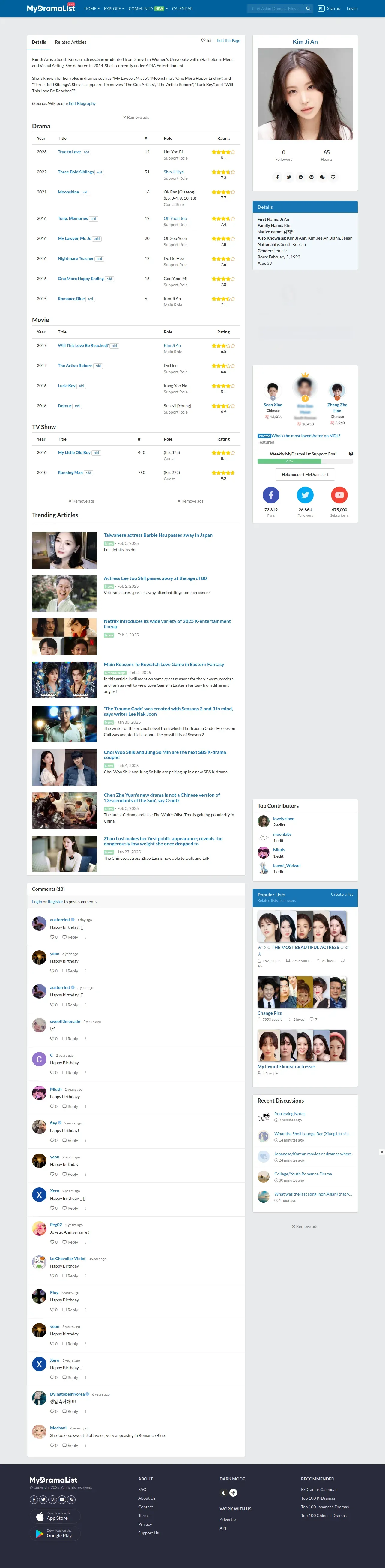385x1568 pixels.
Task: Click the weekly support goal progress bar
Action: point(305,461)
